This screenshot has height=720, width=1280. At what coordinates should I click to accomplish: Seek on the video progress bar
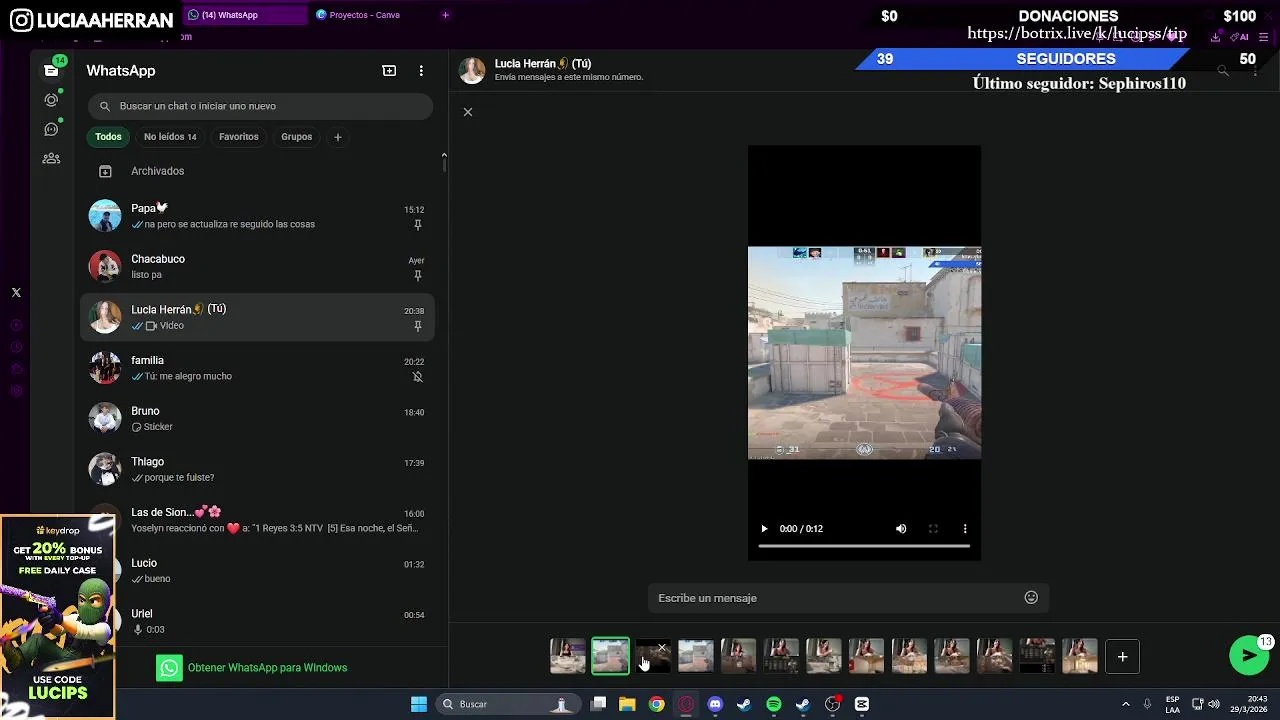click(864, 546)
